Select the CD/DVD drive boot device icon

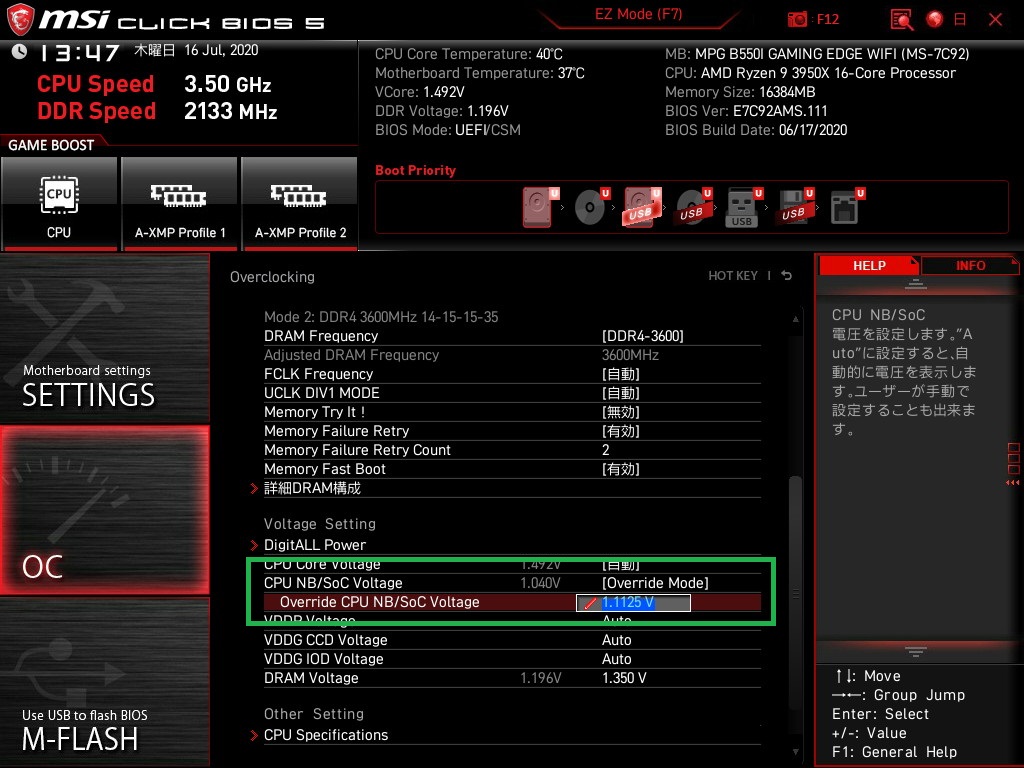point(591,207)
